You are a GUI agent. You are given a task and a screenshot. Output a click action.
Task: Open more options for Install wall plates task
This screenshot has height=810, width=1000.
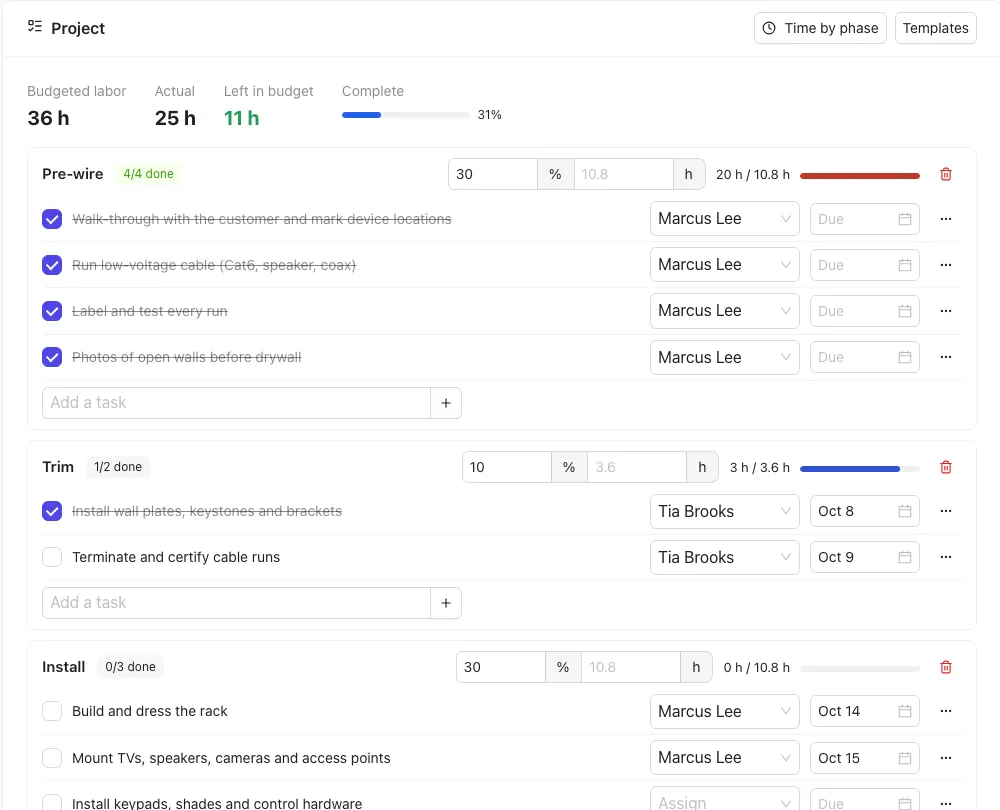point(946,511)
